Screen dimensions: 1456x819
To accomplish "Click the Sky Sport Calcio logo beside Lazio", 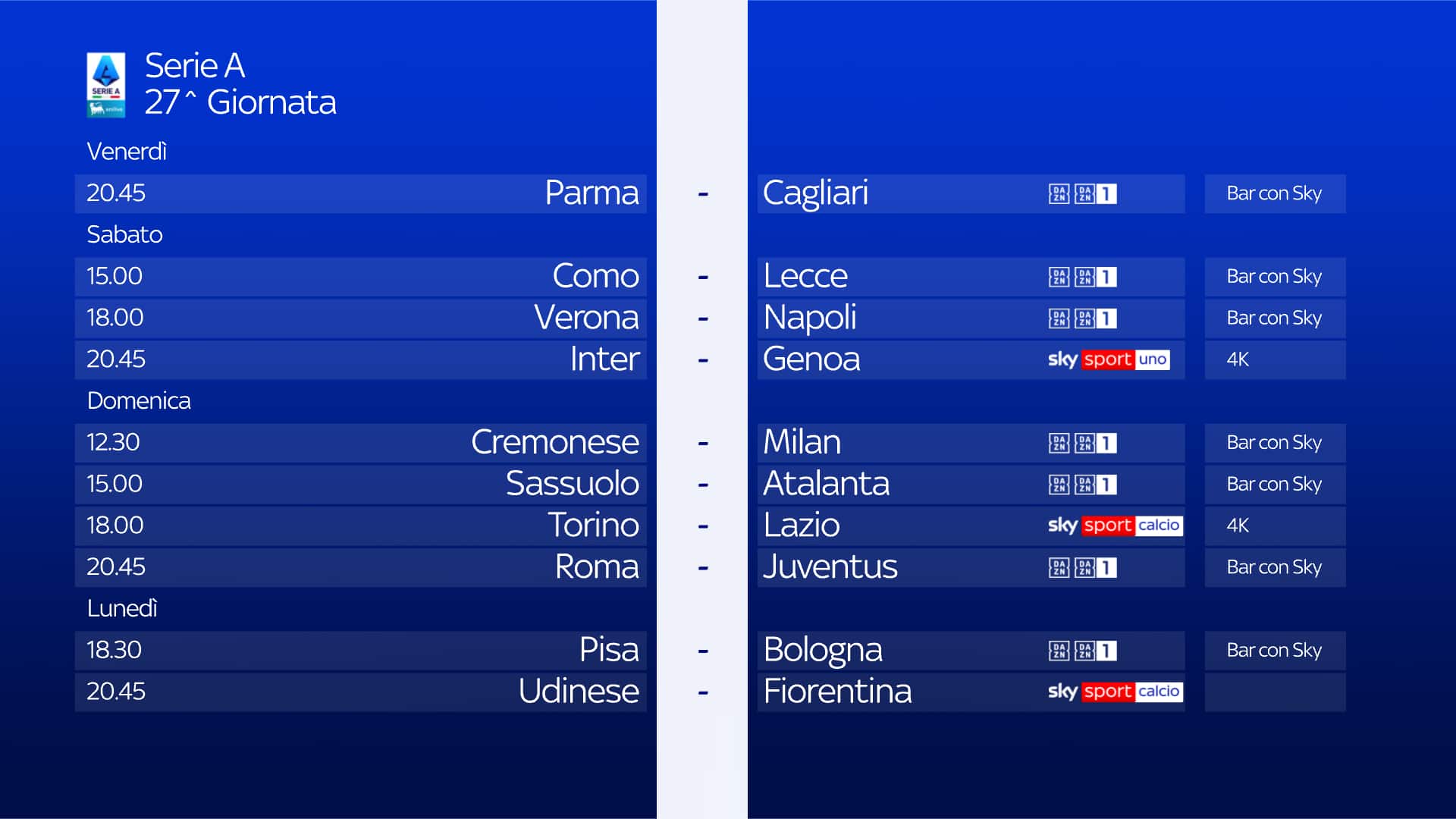I will click(x=1114, y=526).
